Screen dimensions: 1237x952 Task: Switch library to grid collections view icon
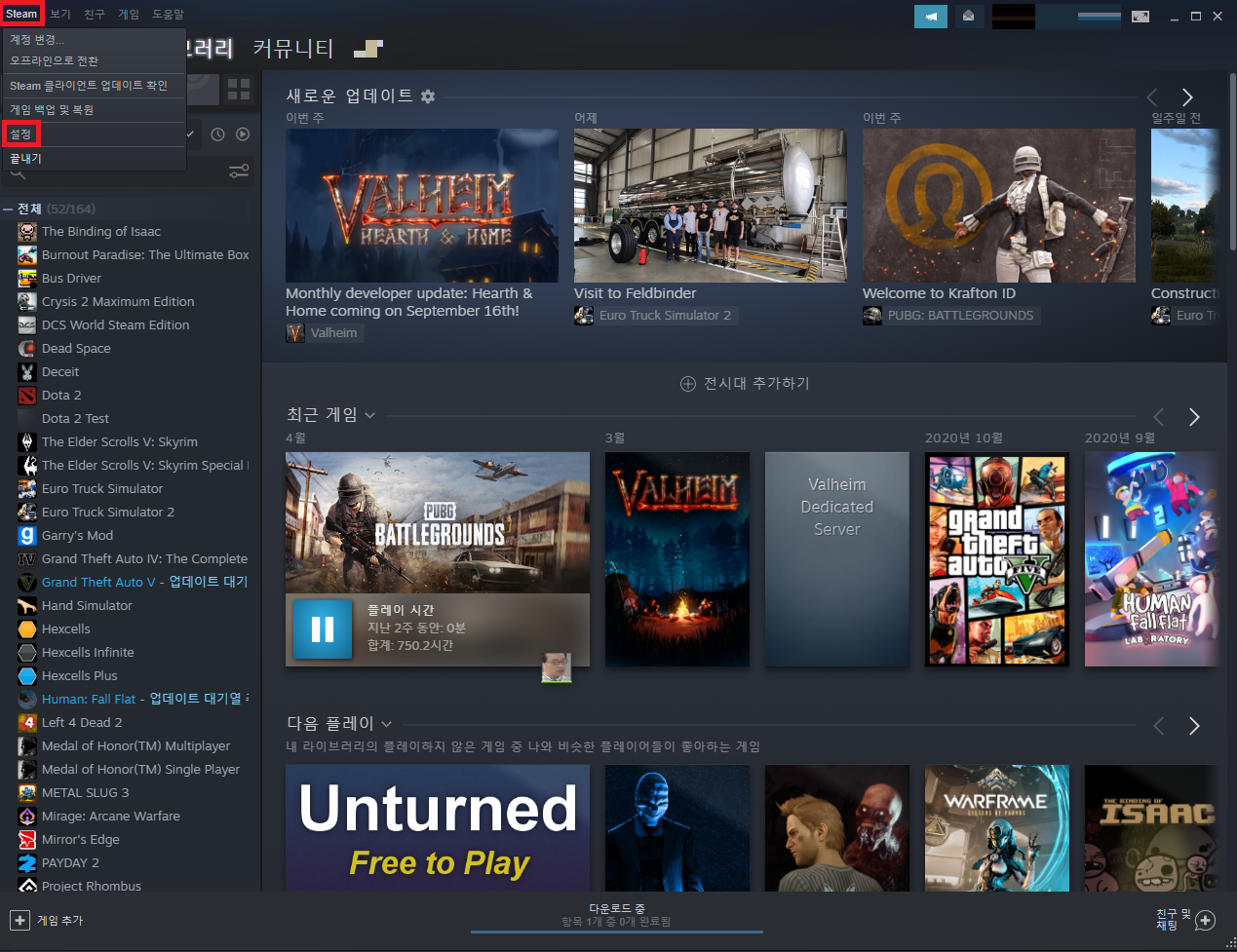point(239,90)
